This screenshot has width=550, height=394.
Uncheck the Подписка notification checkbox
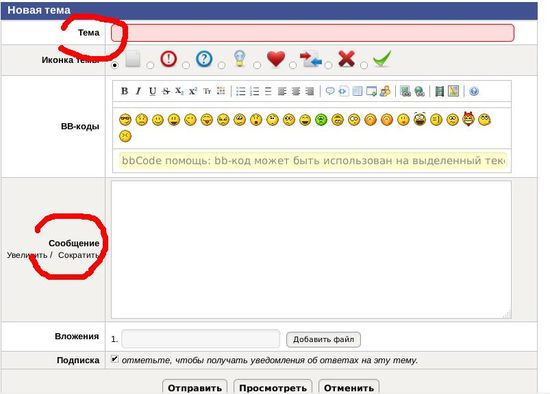coord(114,359)
